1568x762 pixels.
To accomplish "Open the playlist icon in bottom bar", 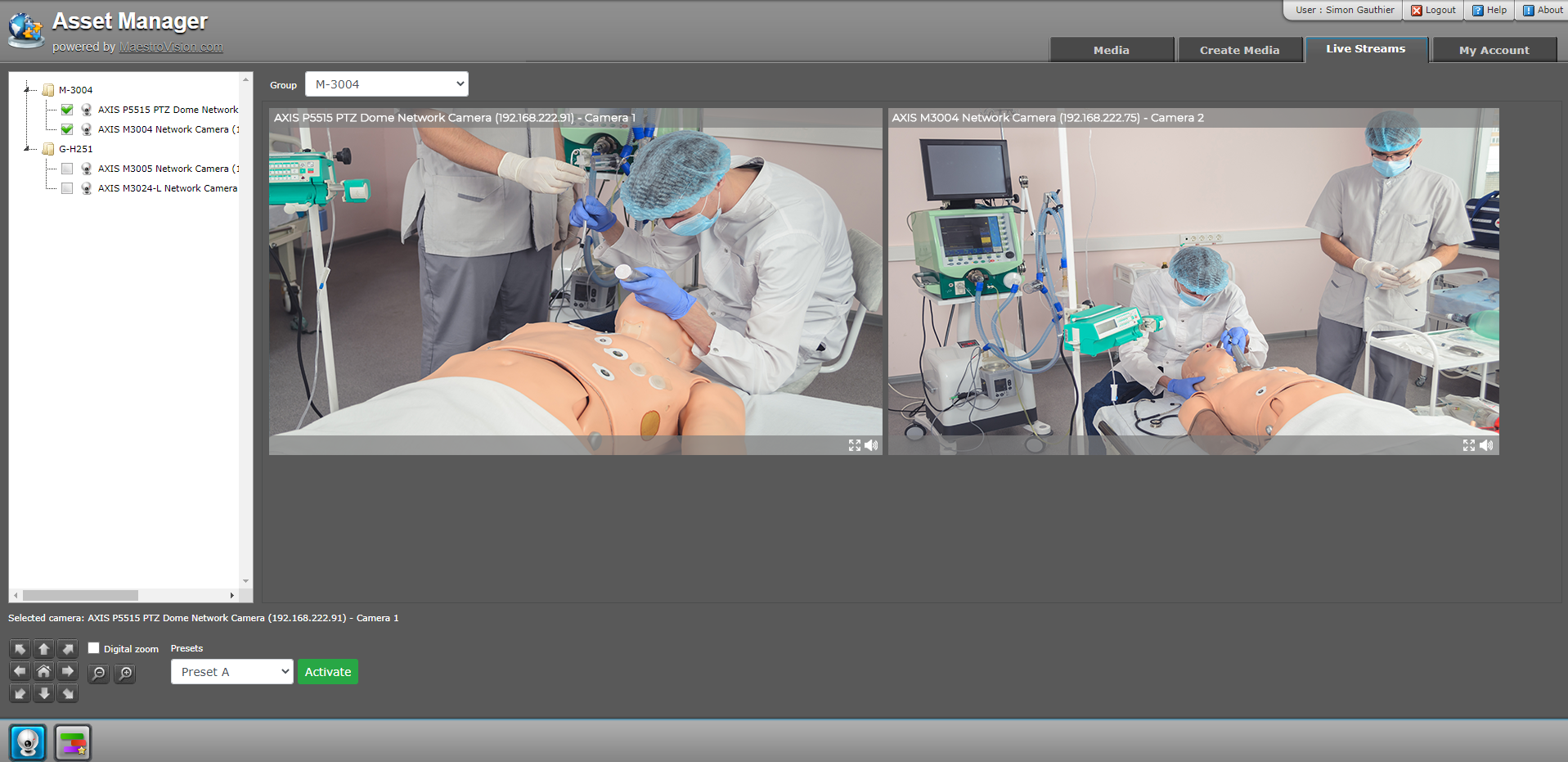I will pos(72,742).
